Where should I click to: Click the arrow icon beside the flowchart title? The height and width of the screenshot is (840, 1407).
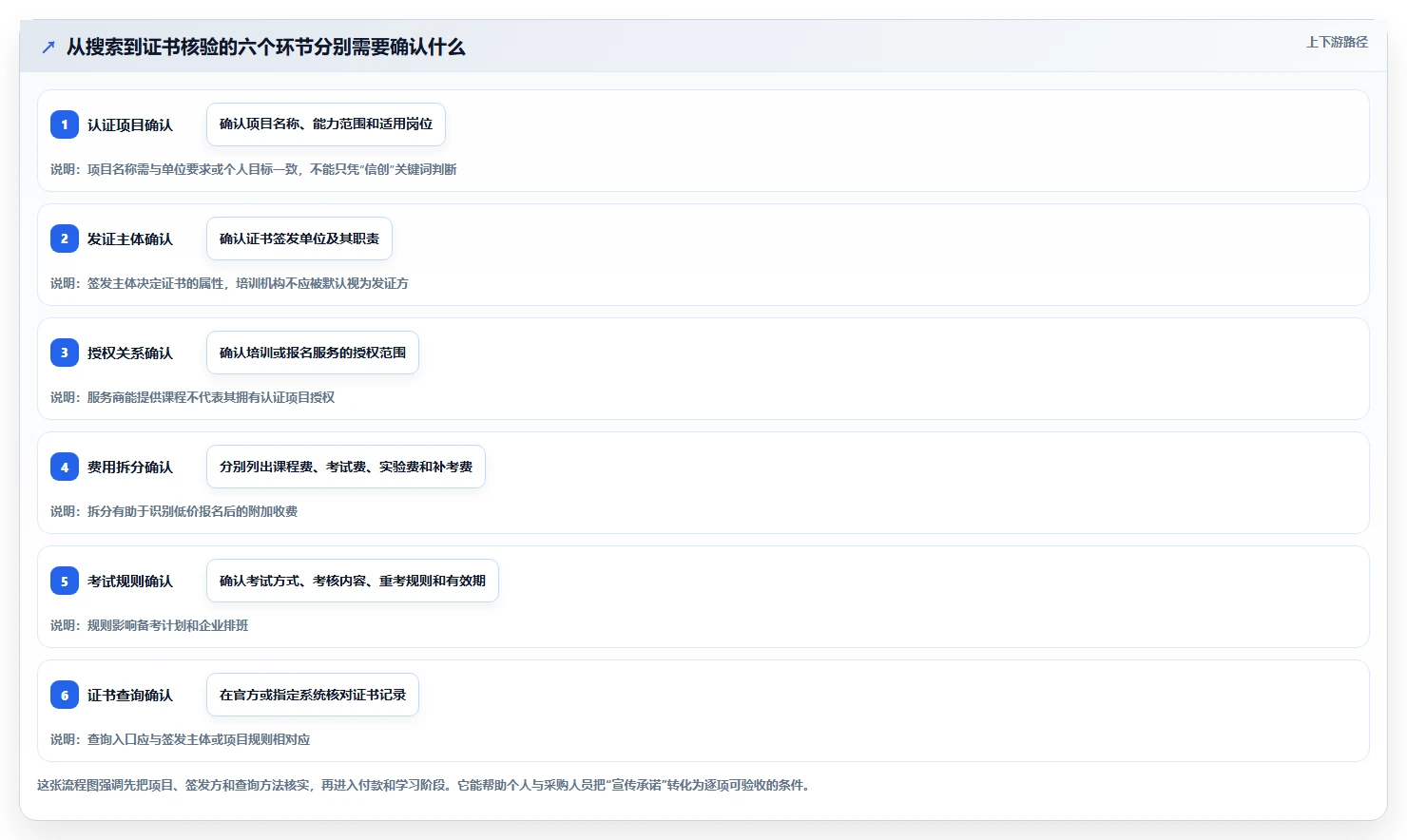pyautogui.click(x=48, y=47)
